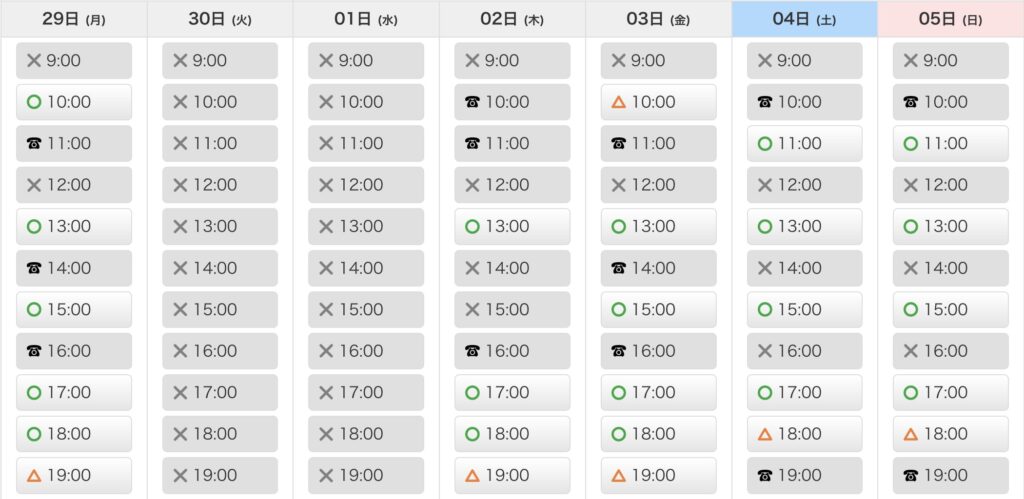Select the 18:00 slot on Friday 03日
The image size is (1024, 499).
pos(658,434)
